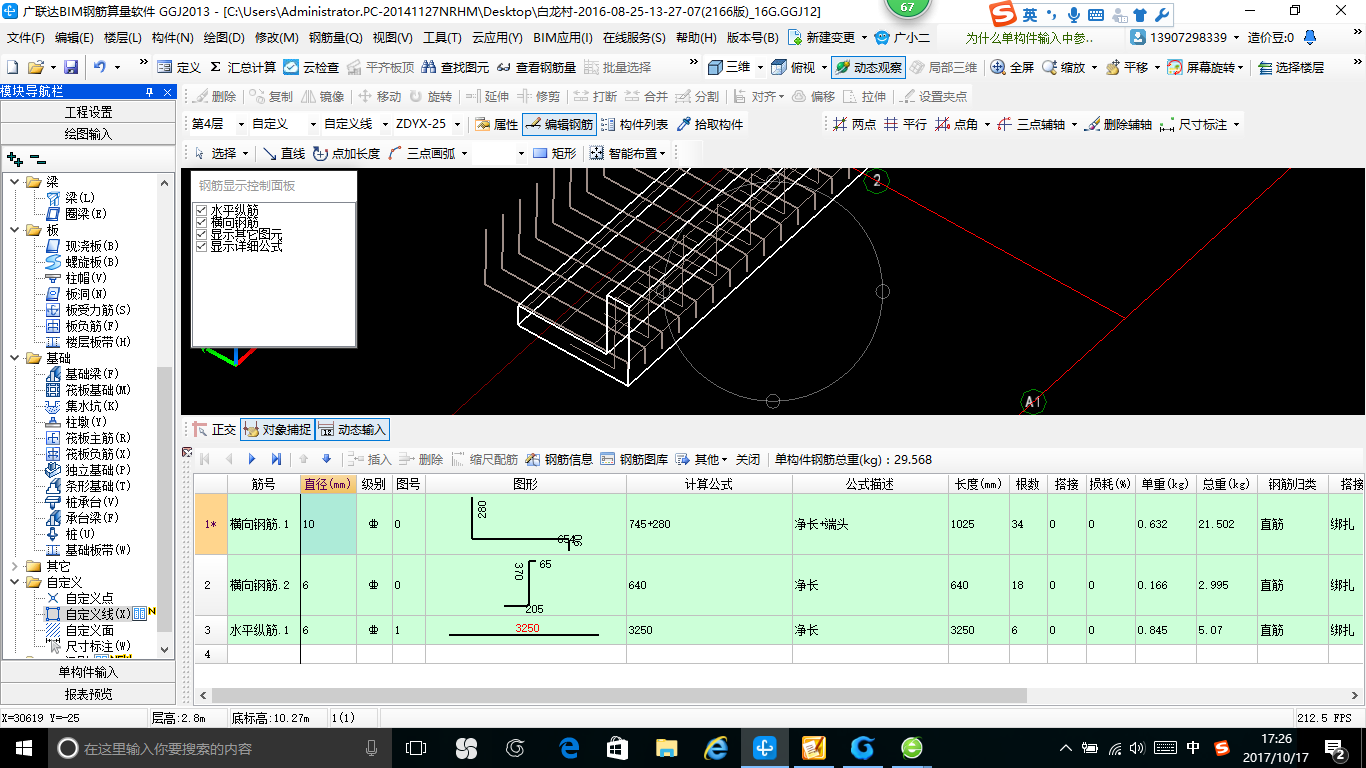Open 钢筋图库 rebar shape library
The width and height of the screenshot is (1366, 768).
point(634,459)
